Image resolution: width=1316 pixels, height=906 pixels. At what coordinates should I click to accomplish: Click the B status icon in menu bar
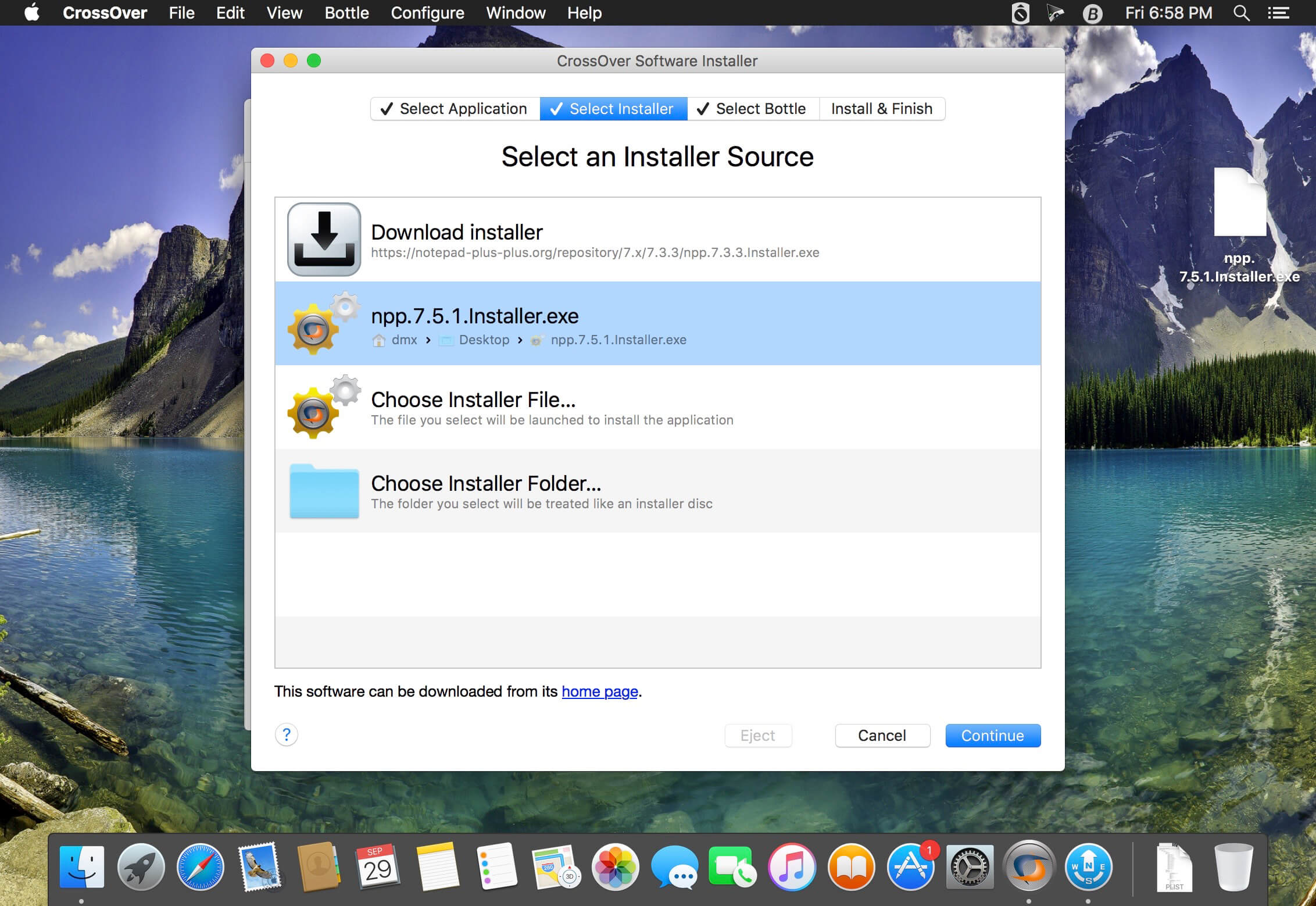1092,13
